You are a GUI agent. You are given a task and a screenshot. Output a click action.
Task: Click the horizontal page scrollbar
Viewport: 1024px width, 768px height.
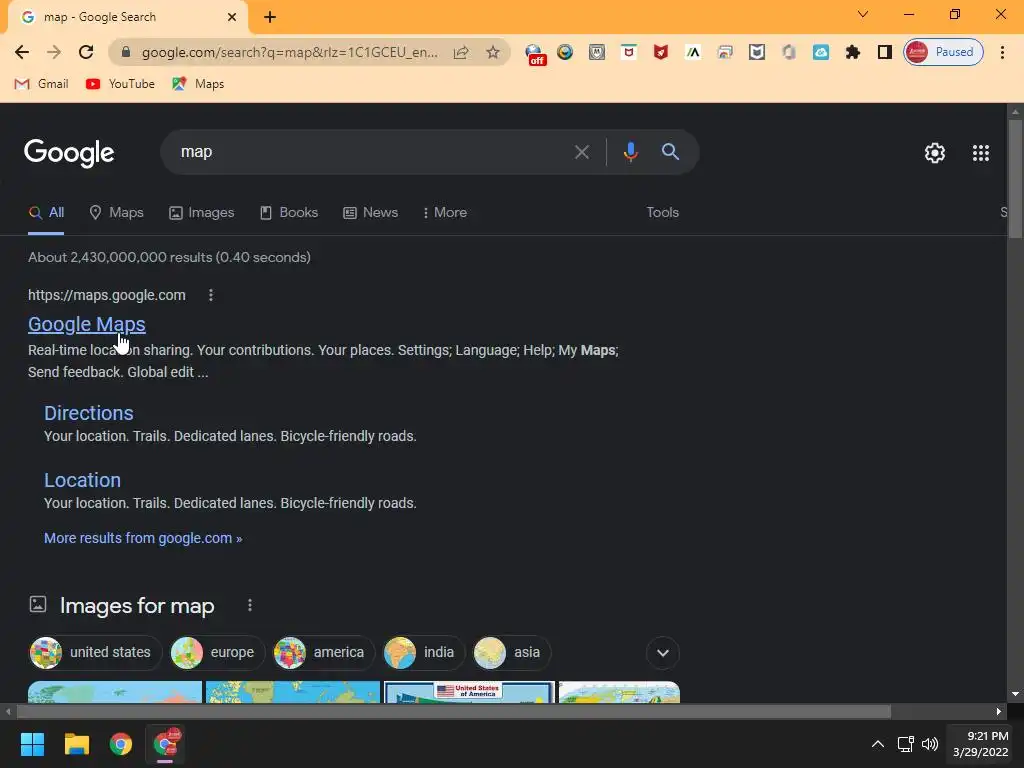(453, 711)
